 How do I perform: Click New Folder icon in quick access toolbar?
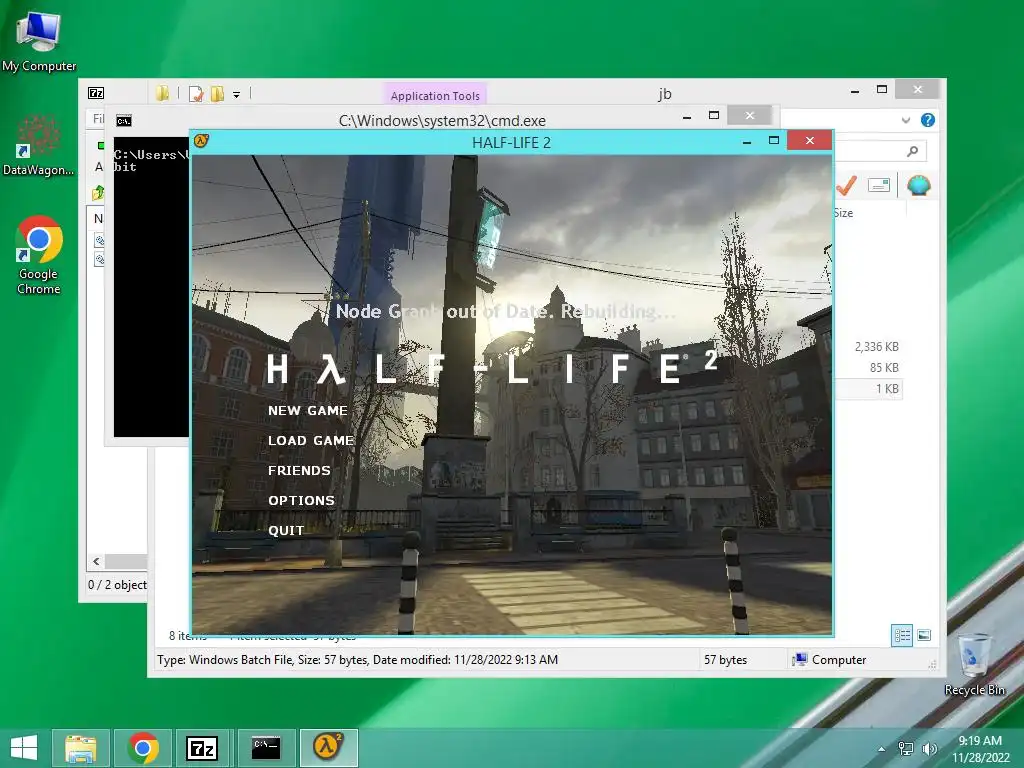[217, 94]
